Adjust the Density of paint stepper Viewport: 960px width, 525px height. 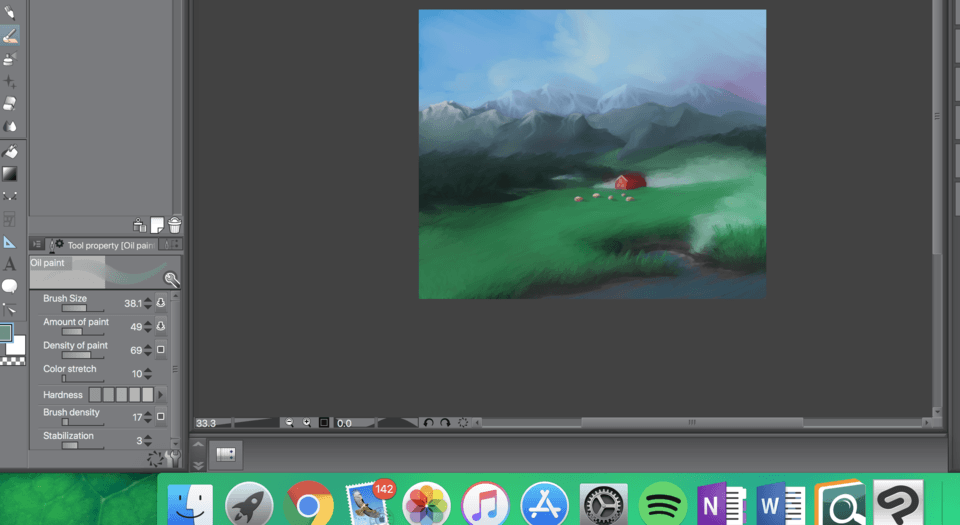pos(148,350)
